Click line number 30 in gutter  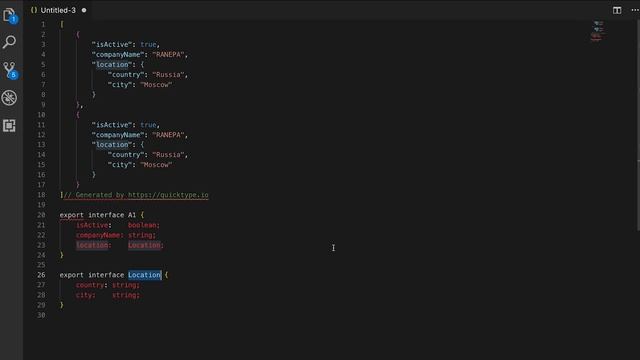(x=41, y=315)
